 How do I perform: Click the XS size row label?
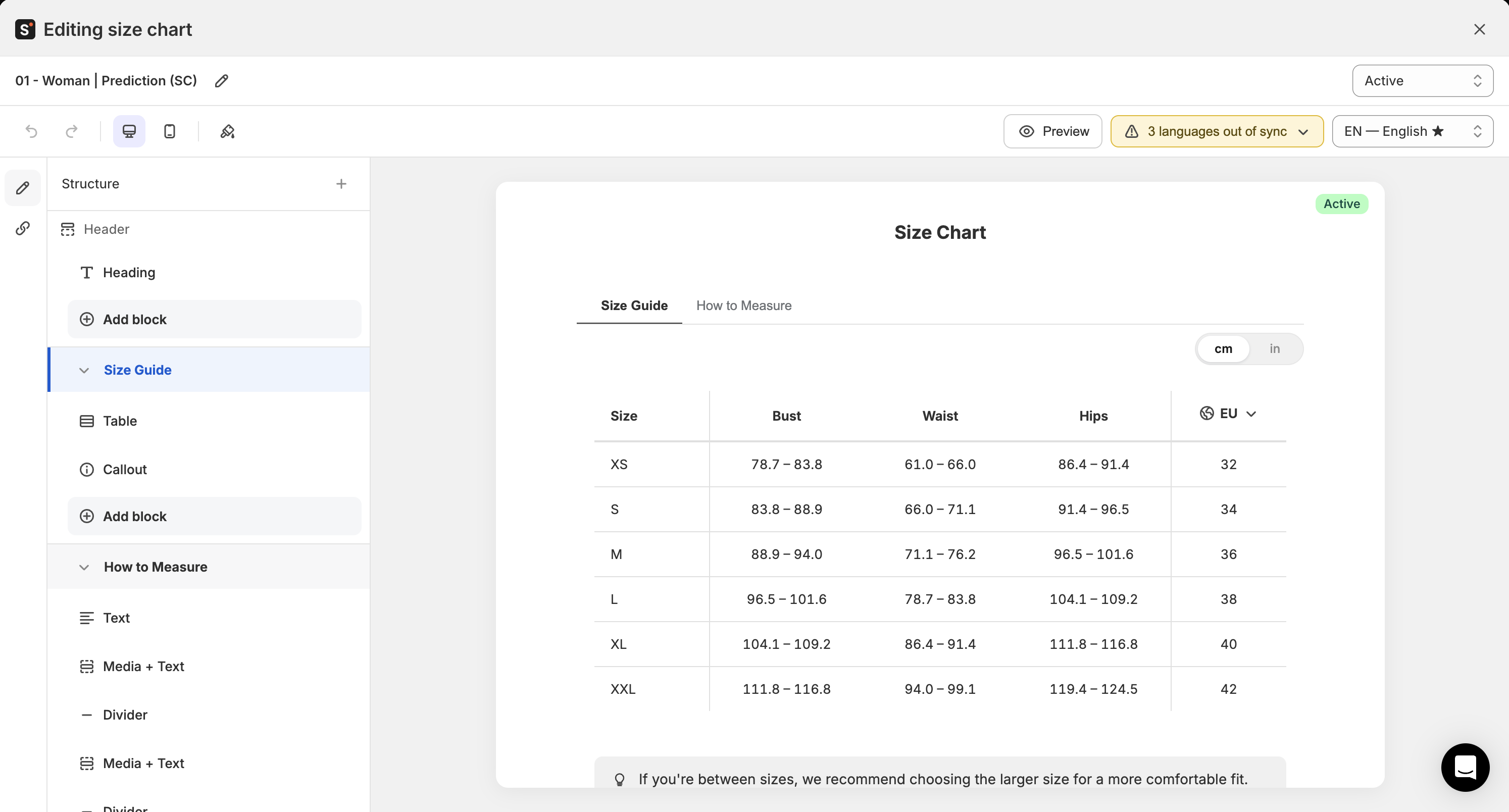[x=619, y=465]
